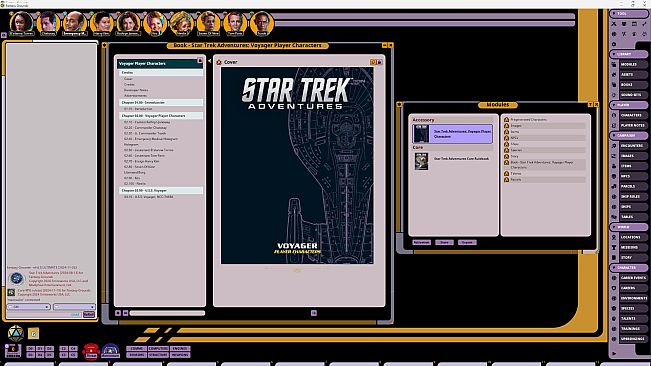Click the Images sidebar icon

[614, 156]
